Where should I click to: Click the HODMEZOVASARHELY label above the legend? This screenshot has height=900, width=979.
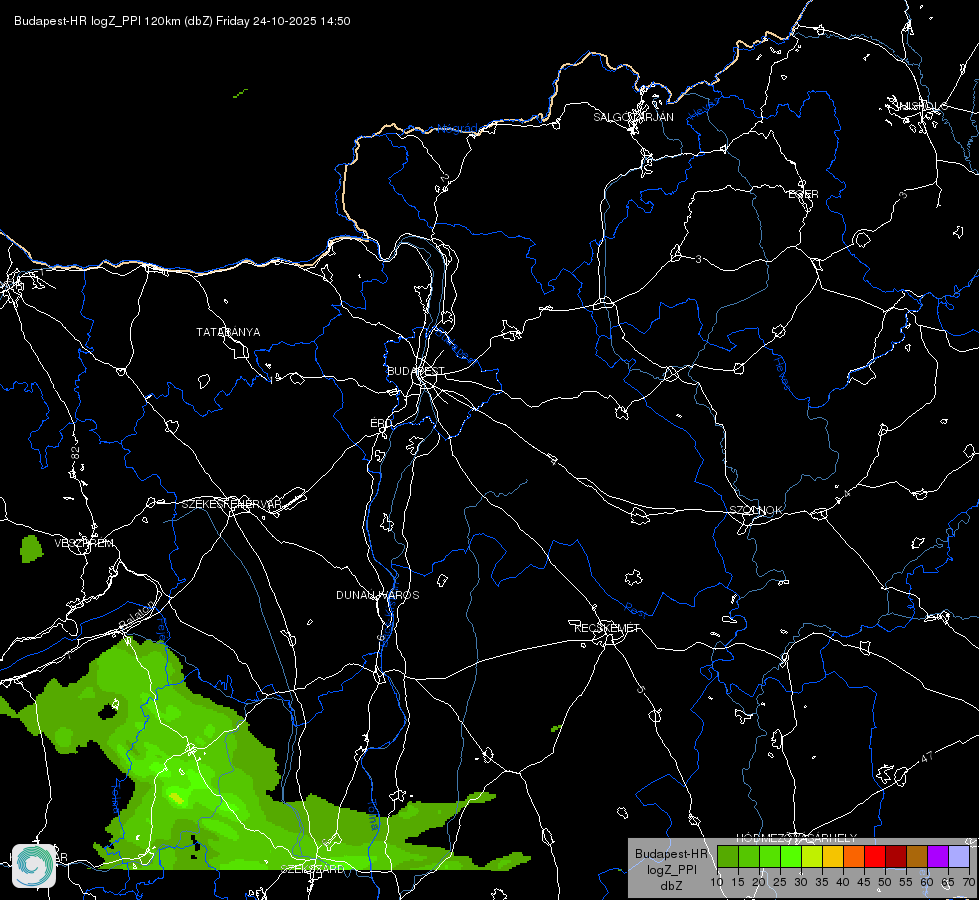tap(797, 838)
